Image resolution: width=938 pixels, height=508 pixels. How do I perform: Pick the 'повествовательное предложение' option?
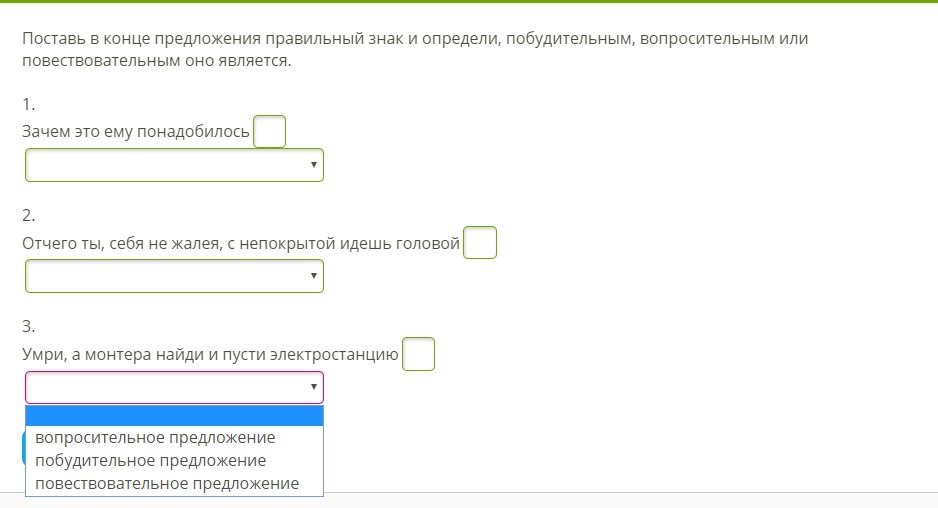[167, 484]
